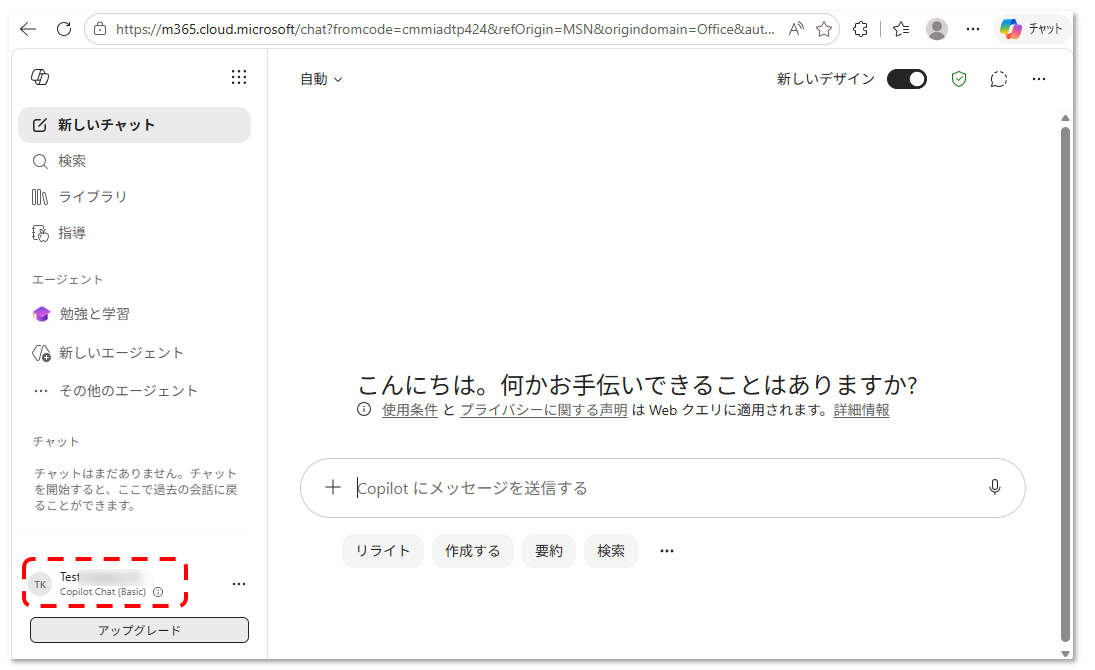Viewport: 1095px width, 670px height.
Task: Expand the 自動 mode dropdown
Action: pos(321,80)
